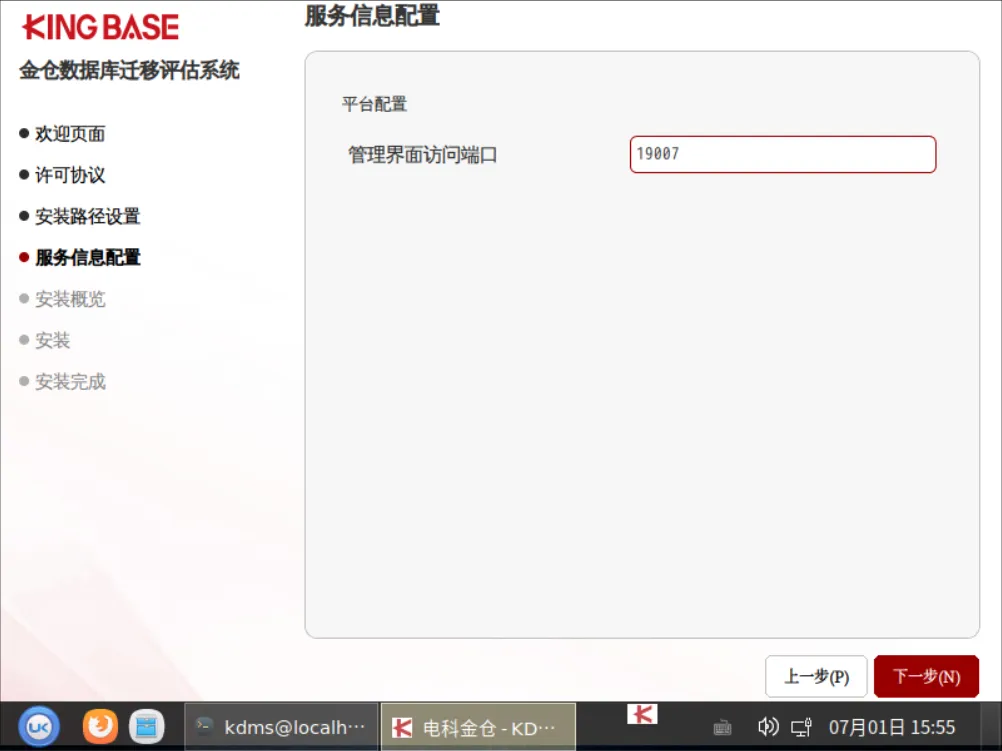Select the 安装概览 step in sidebar
Viewport: 1002px width, 751px height.
(70, 298)
